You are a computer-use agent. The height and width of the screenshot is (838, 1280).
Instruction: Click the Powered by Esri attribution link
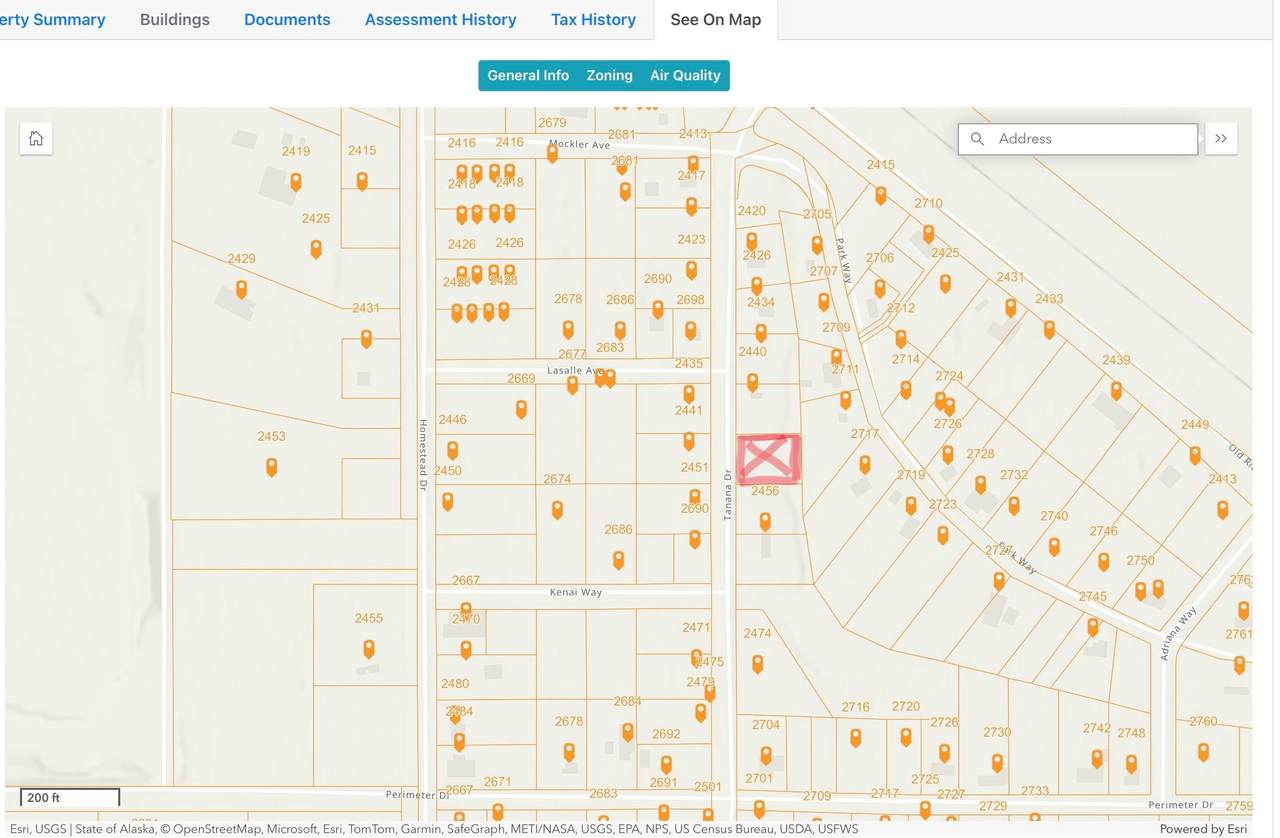[x=1203, y=828]
